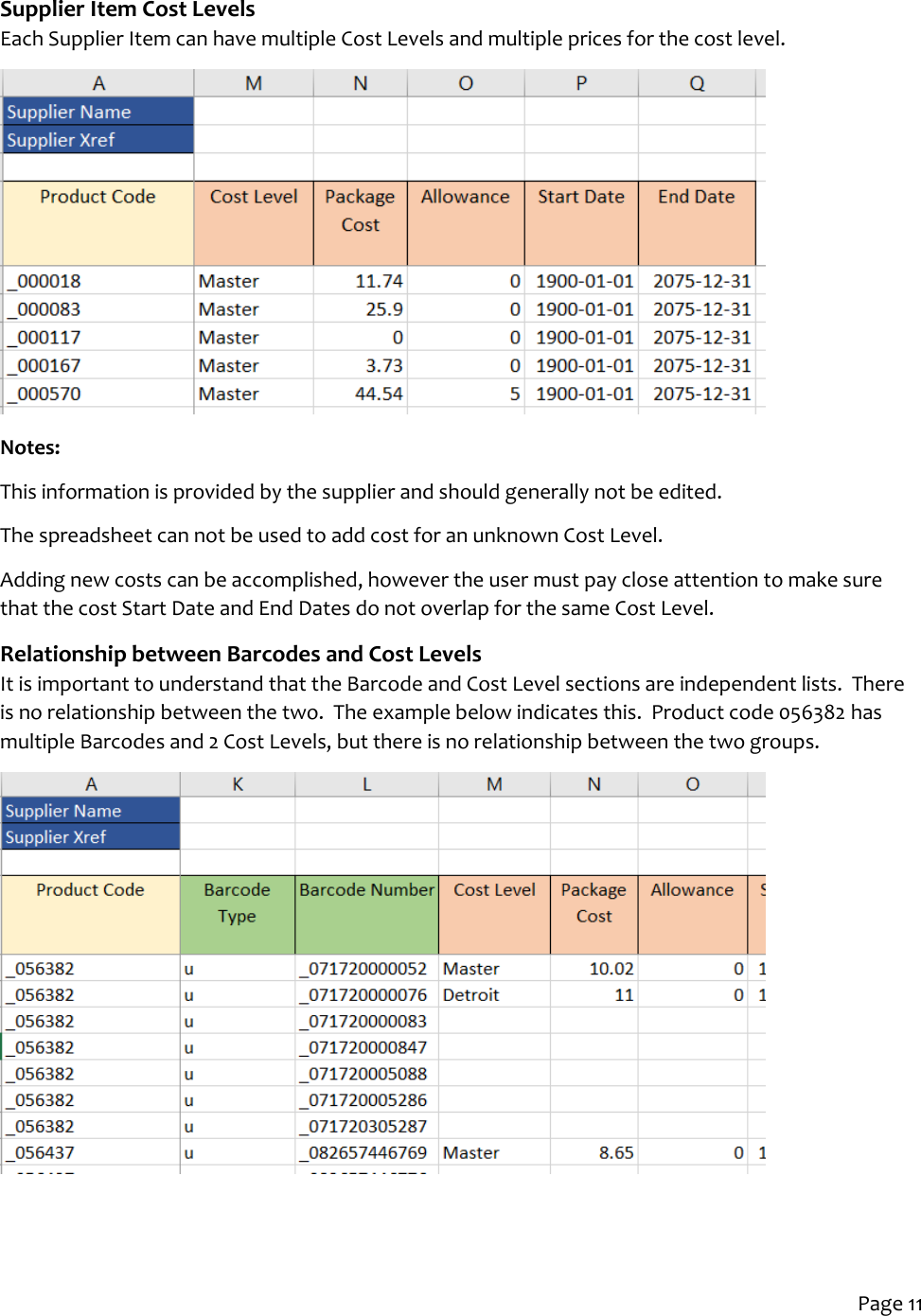
Task: Click the Master cost level for _000083
Action: pos(227,308)
